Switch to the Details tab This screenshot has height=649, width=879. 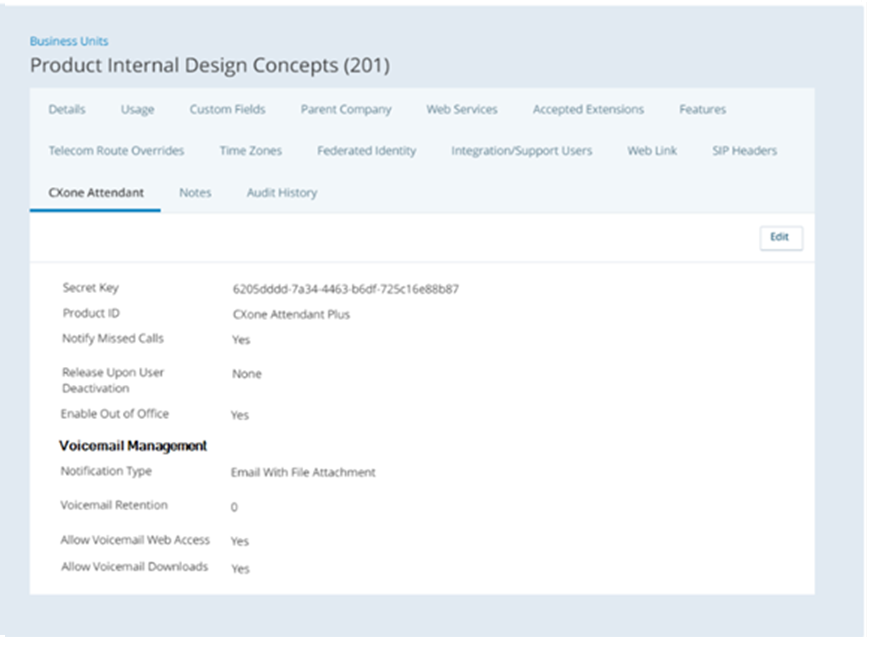pyautogui.click(x=67, y=109)
